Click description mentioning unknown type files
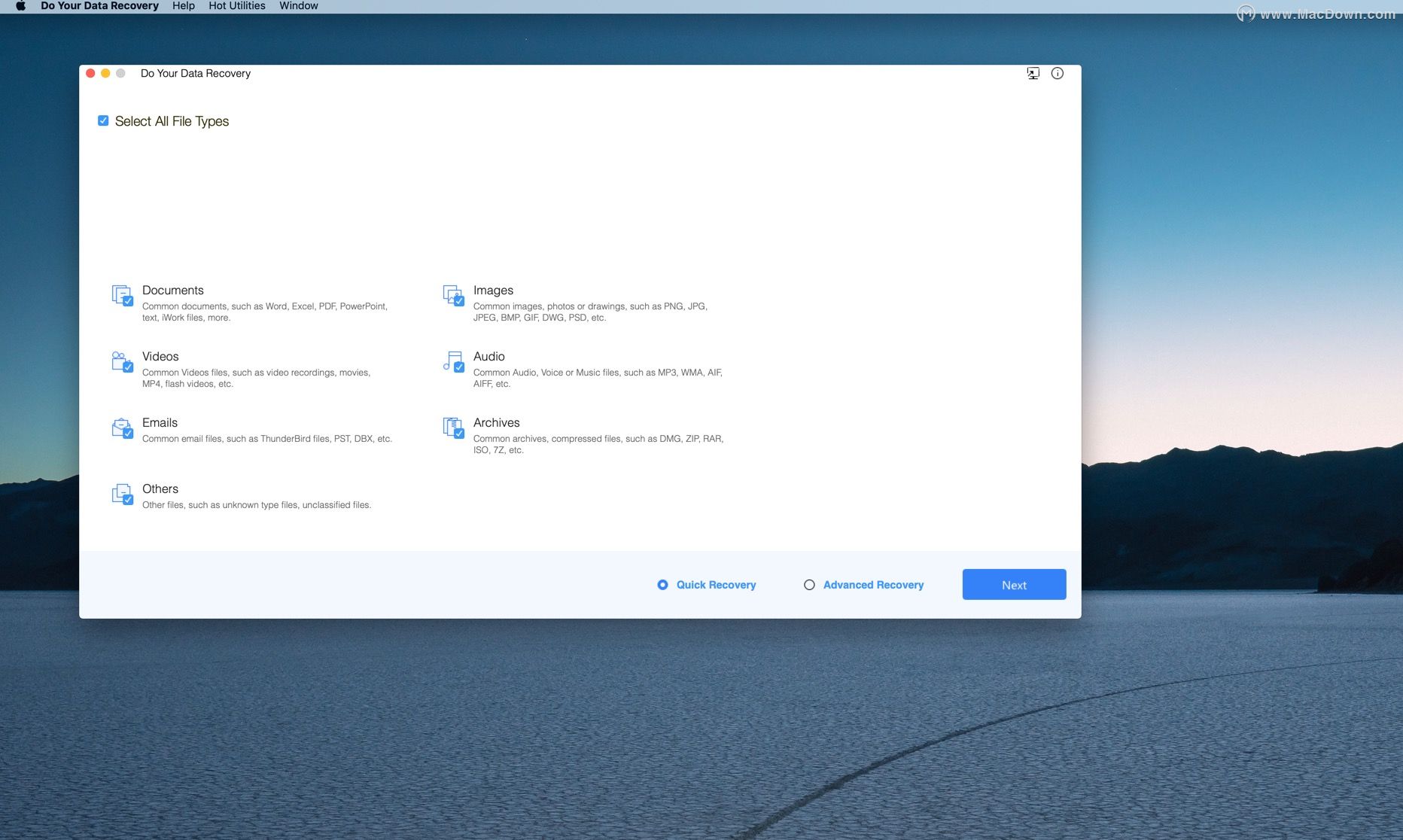 point(257,505)
